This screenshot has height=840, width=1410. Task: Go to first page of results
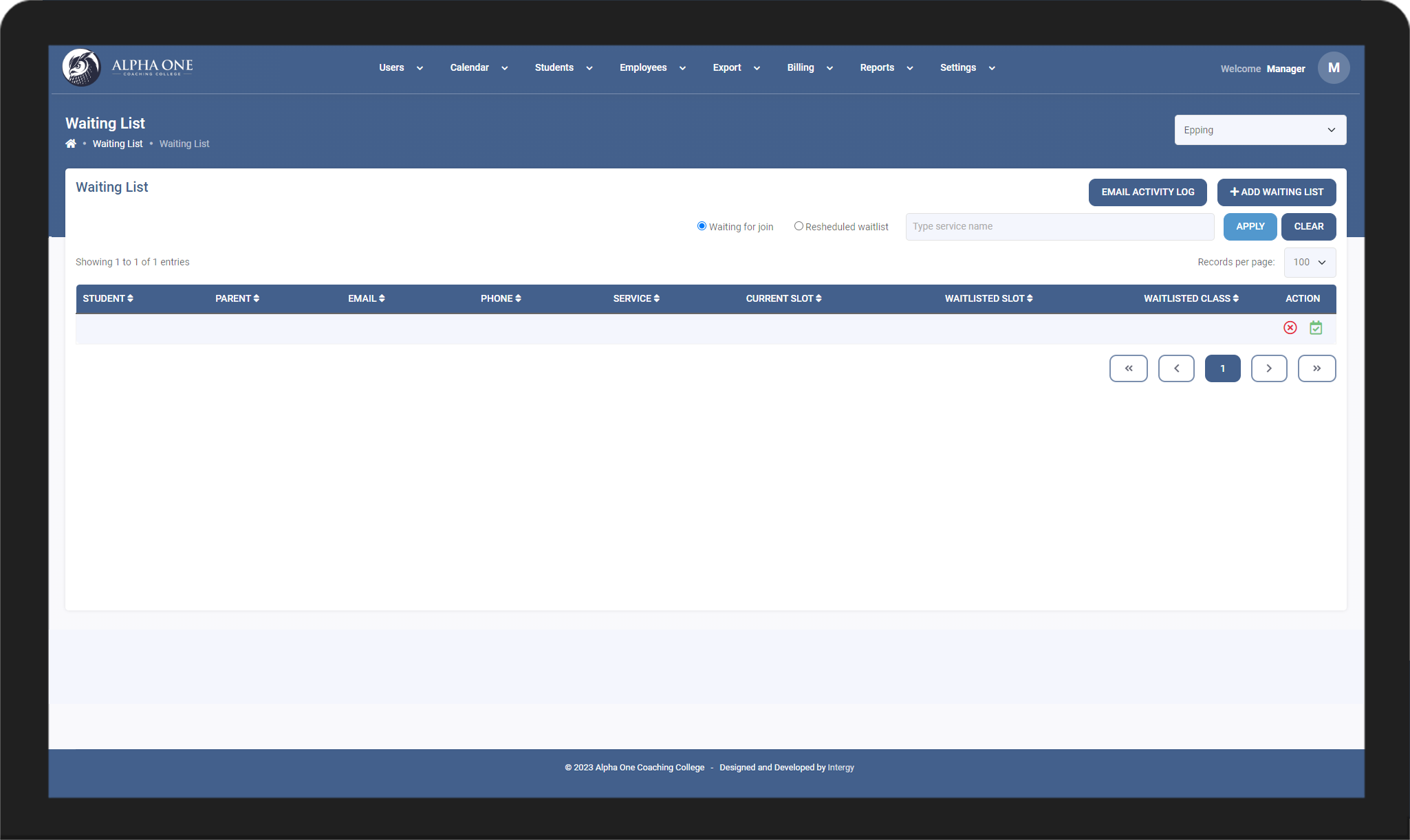(1129, 368)
